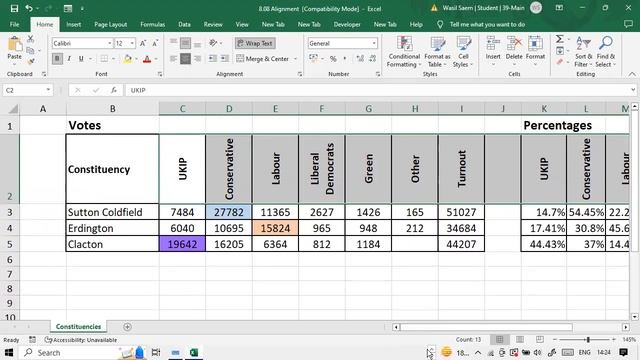The width and height of the screenshot is (640, 360).
Task: Expand the Merge & Center dropdown arrow
Action: (x=296, y=59)
